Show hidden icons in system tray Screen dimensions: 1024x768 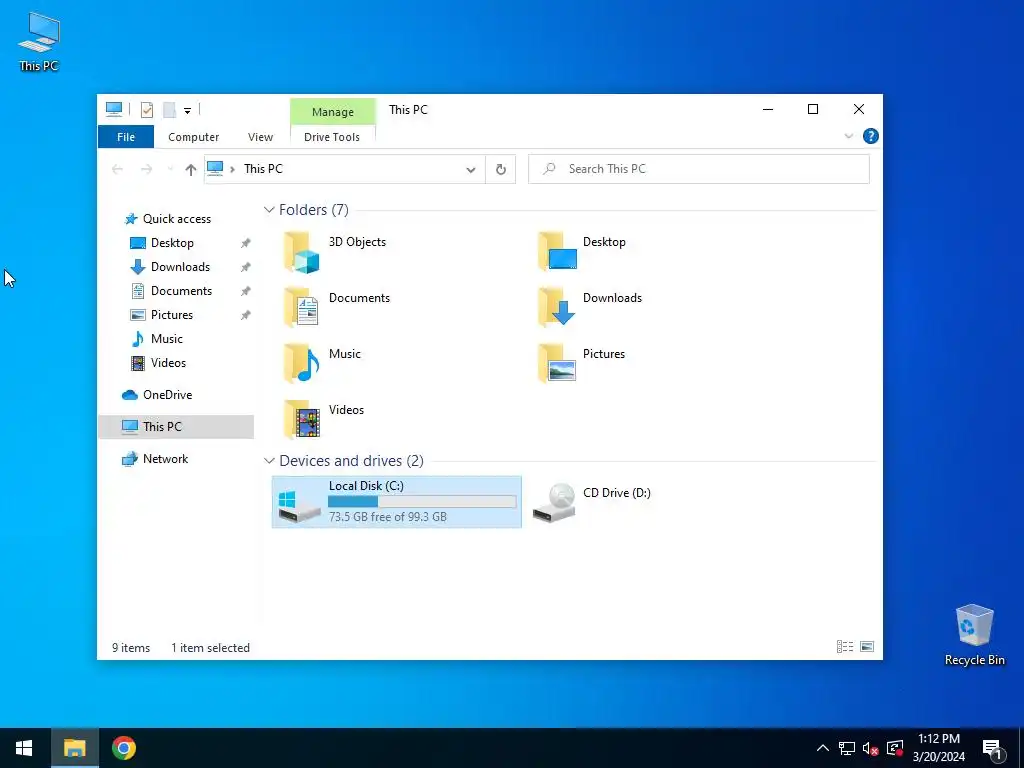(822, 748)
